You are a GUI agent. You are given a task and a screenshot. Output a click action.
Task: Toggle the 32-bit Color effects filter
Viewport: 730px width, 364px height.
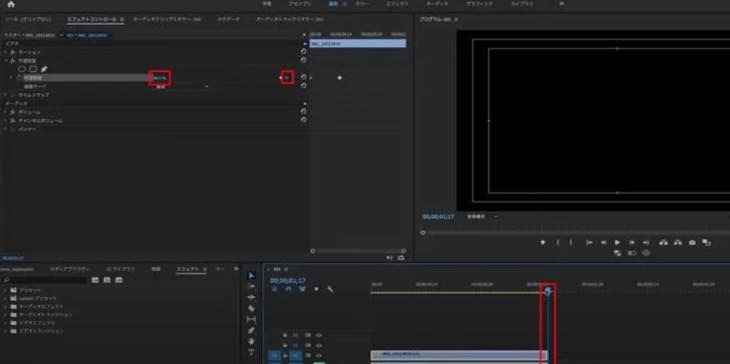pyautogui.click(x=107, y=280)
